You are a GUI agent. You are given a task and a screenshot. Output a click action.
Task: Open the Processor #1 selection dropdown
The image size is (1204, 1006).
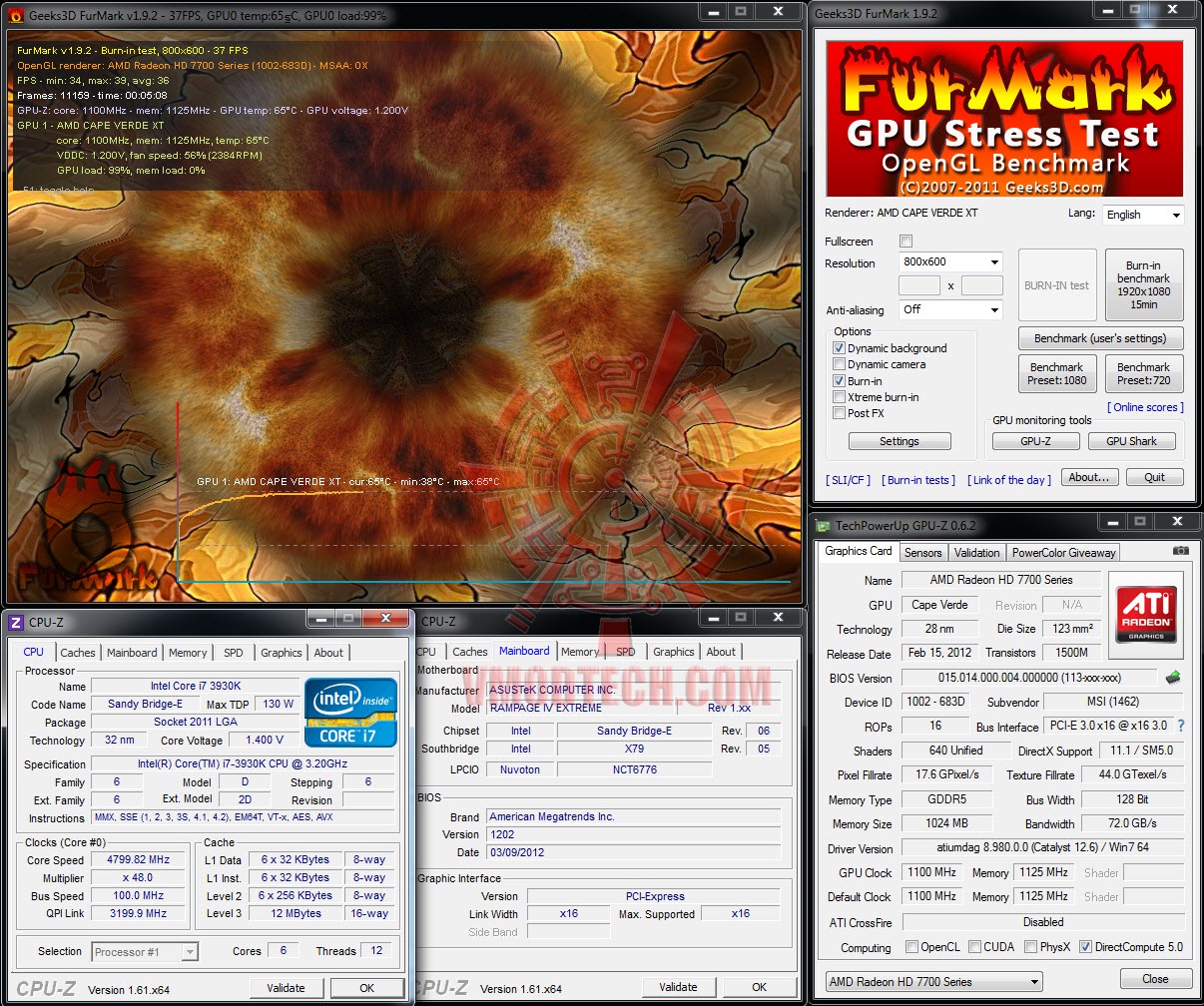[x=145, y=952]
